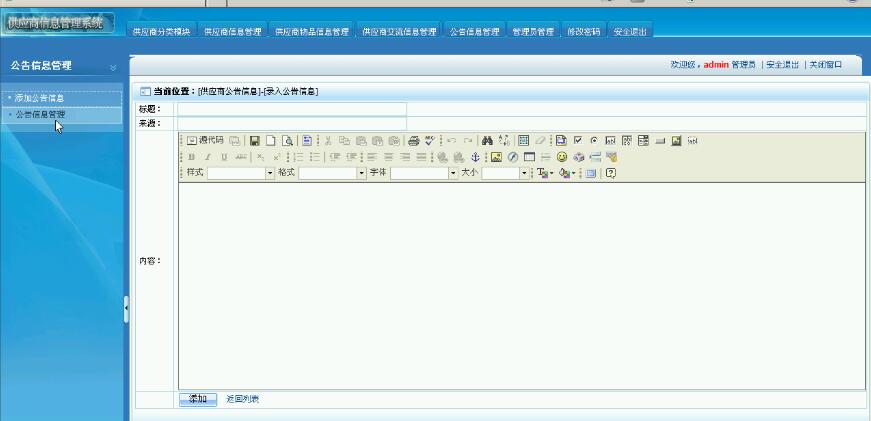Insert a selection list field icon
Image resolution: width=871 pixels, height=421 pixels.
click(x=643, y=141)
